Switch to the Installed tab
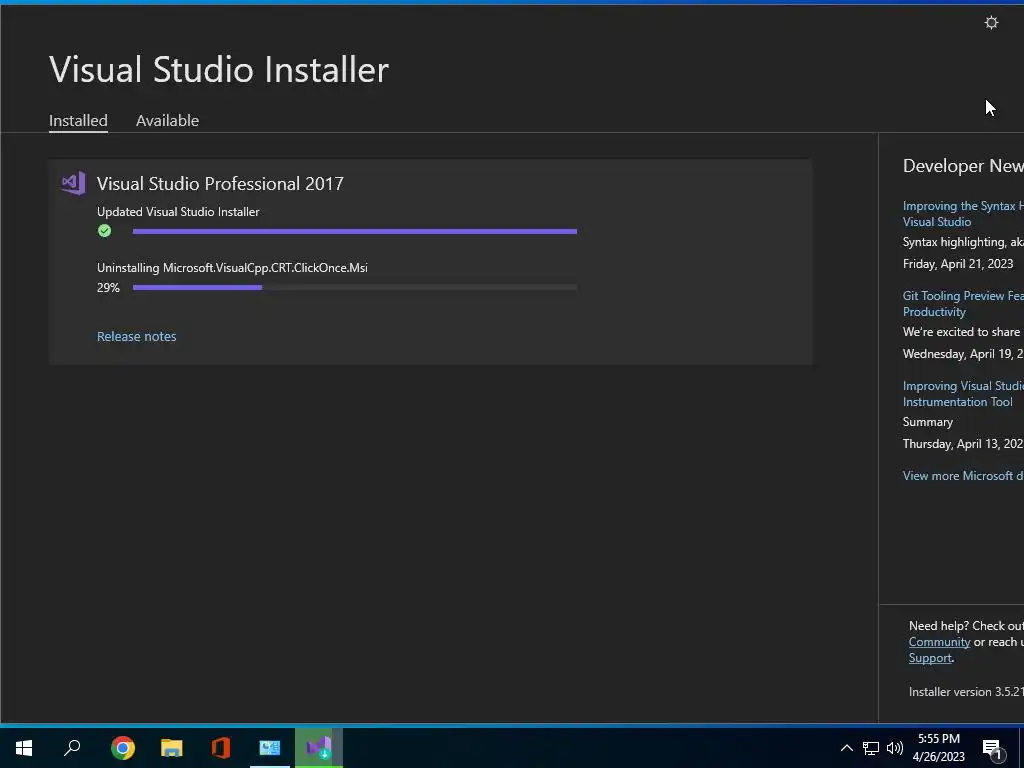Viewport: 1024px width, 768px height. (x=78, y=121)
